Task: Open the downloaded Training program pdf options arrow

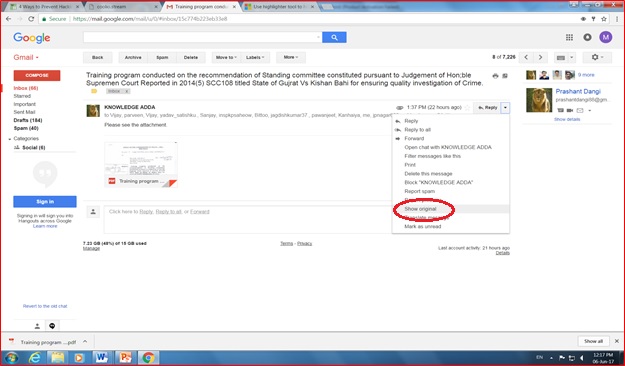Action: click(85, 342)
